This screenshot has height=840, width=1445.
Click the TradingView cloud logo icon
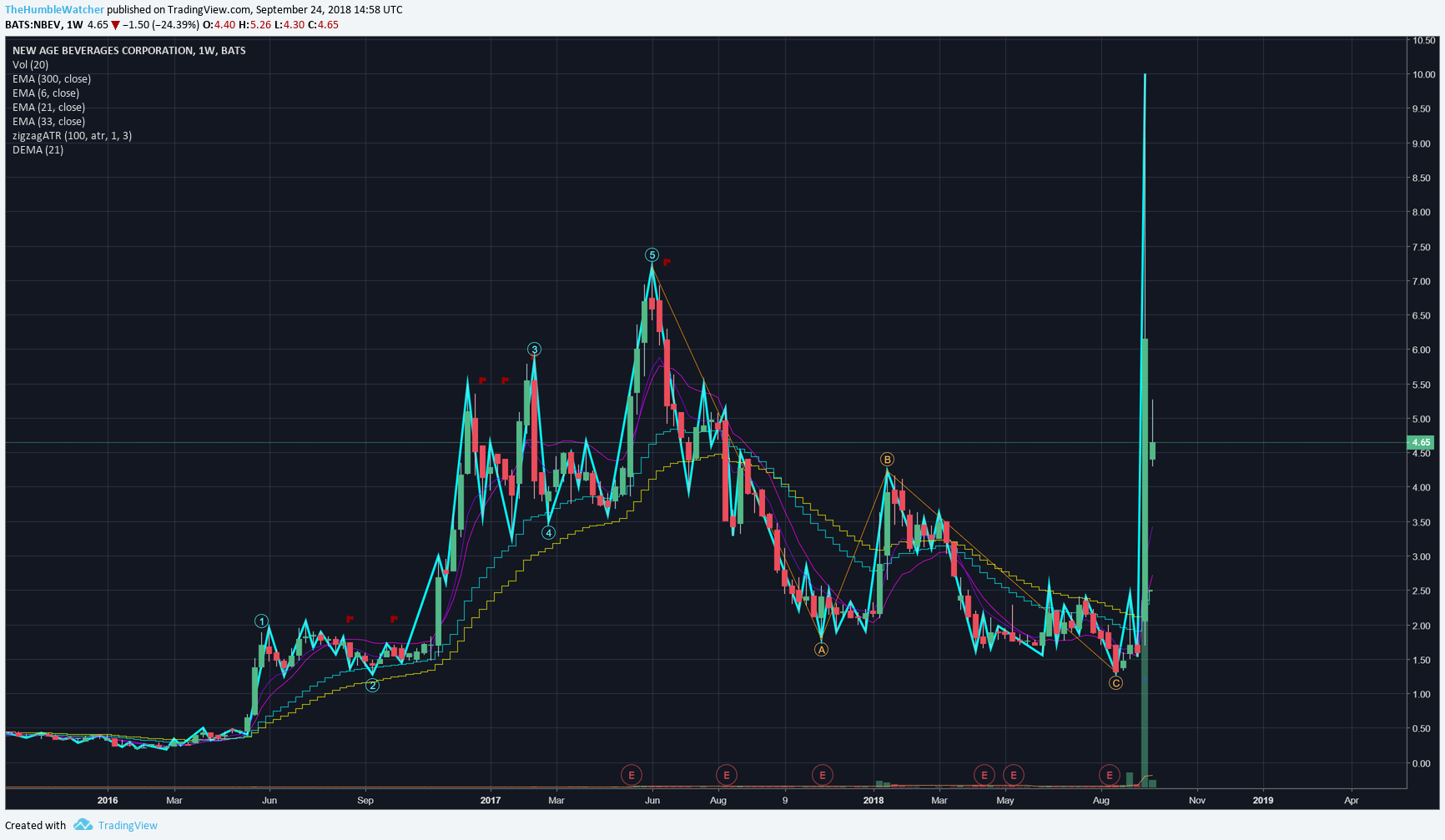tap(83, 825)
